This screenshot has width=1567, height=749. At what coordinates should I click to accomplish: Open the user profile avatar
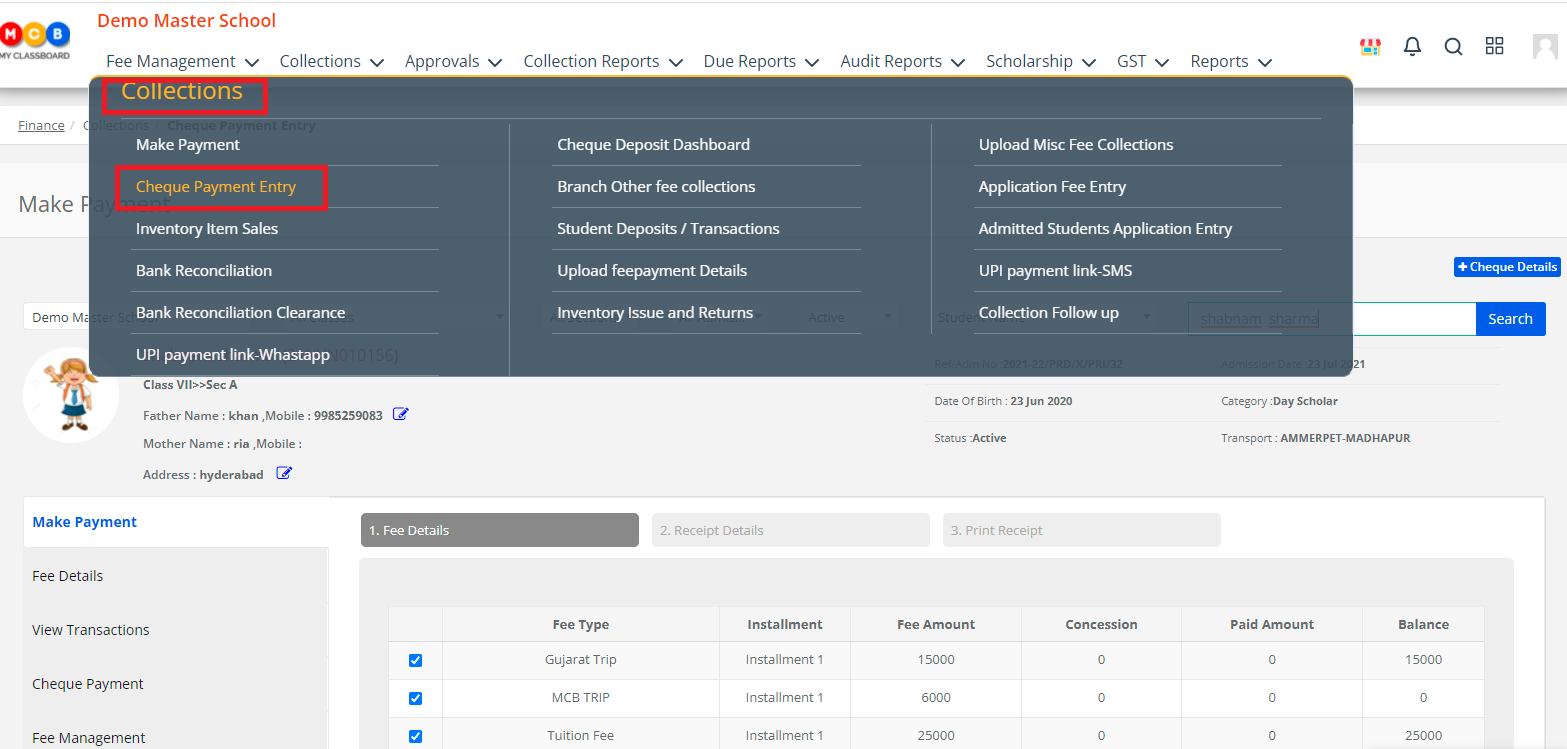[1545, 47]
